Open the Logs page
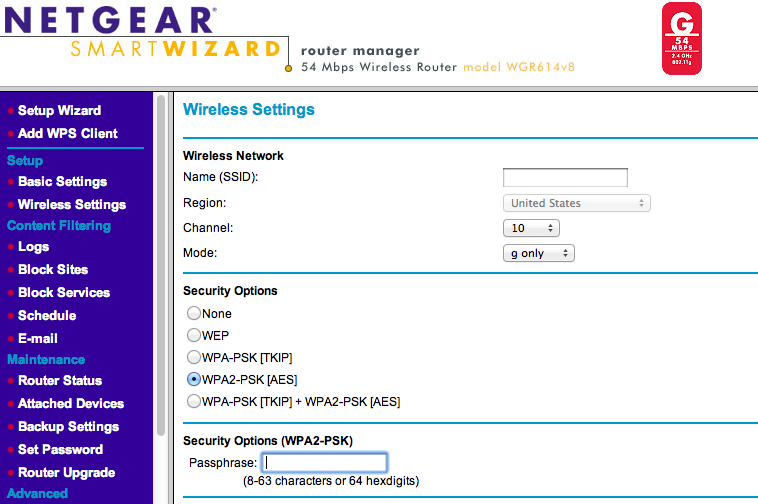Image resolution: width=758 pixels, height=504 pixels. (33, 247)
